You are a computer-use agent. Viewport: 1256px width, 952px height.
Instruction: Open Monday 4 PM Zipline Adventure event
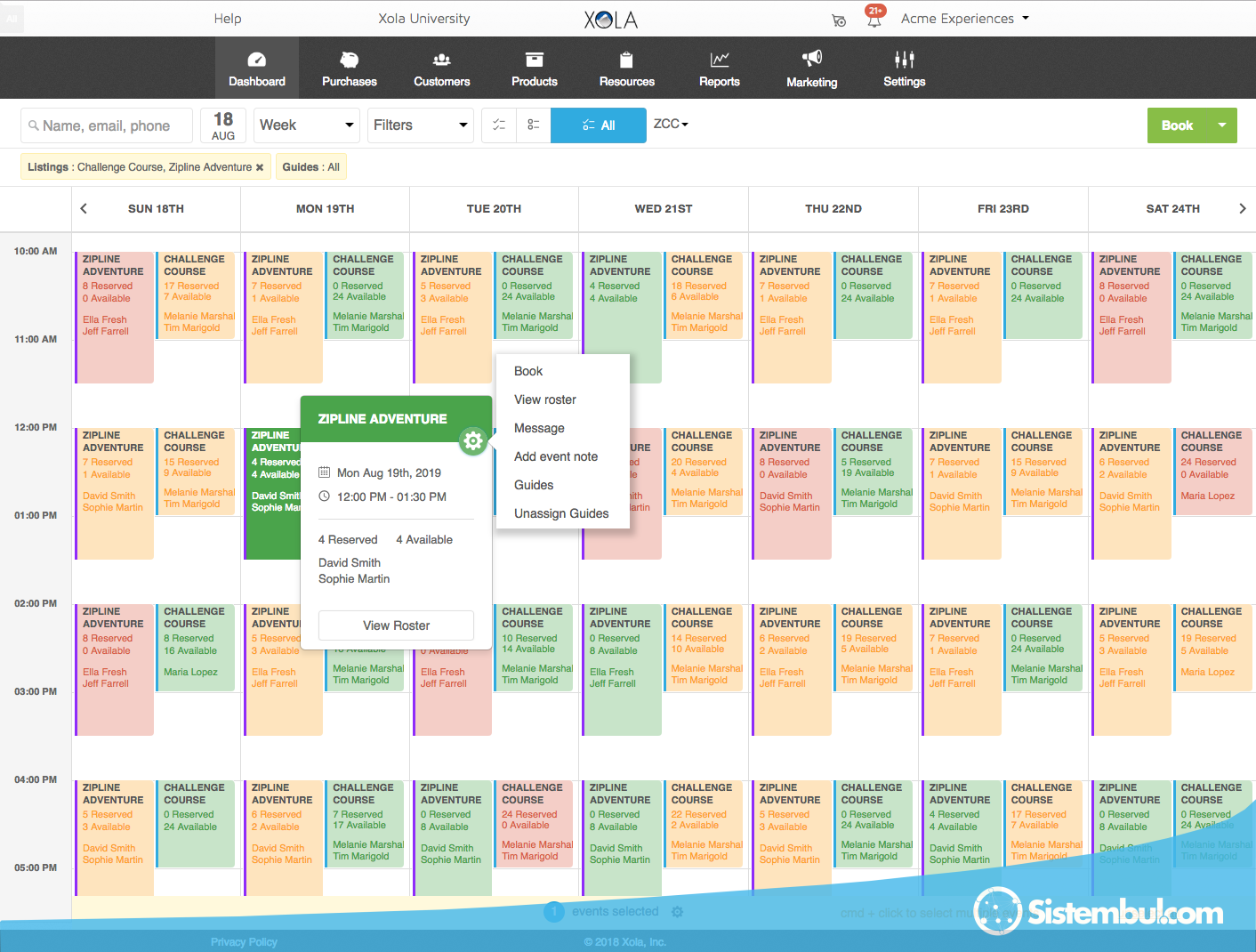tap(283, 837)
